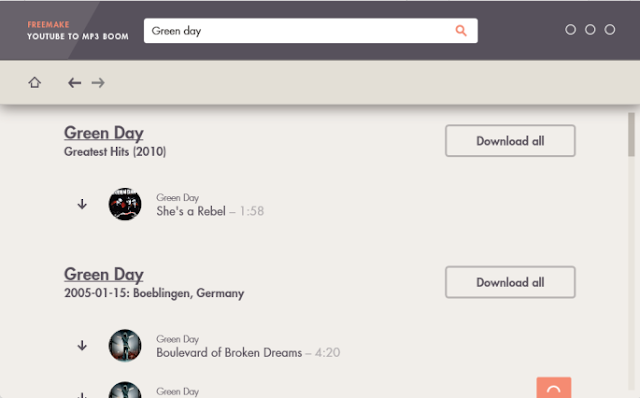Download all Boeblingen, Germany tracks

[x=510, y=282]
